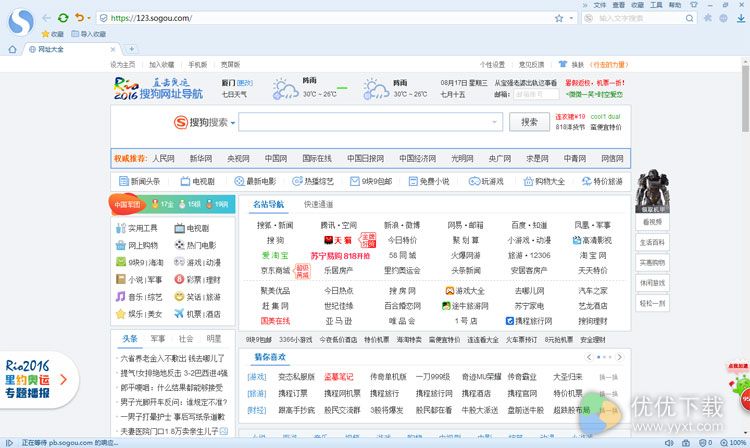This screenshot has height=448, width=750.
Task: Select 明星 news tab
Action: 214,339
